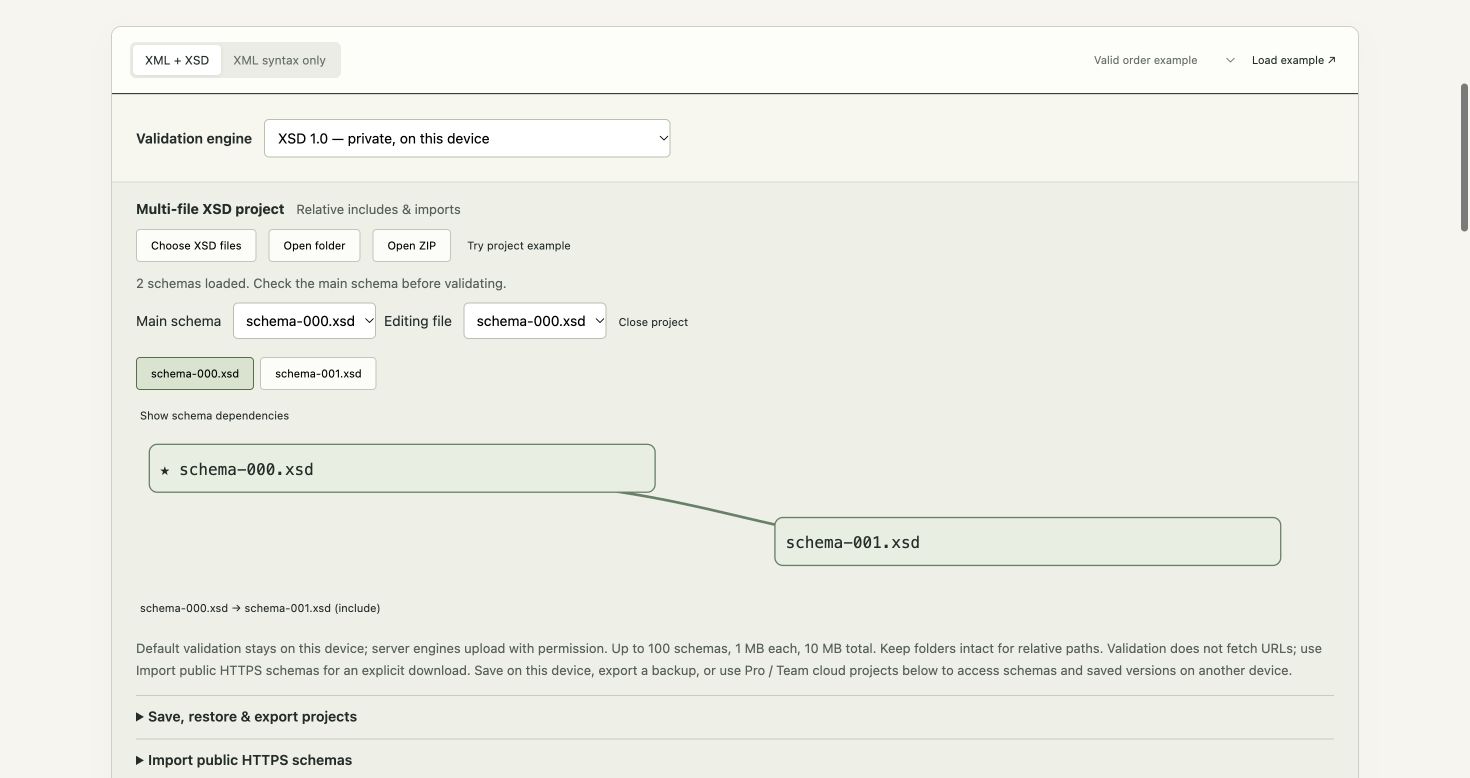
Task: Open the Valid order example dropdown
Action: [1165, 60]
